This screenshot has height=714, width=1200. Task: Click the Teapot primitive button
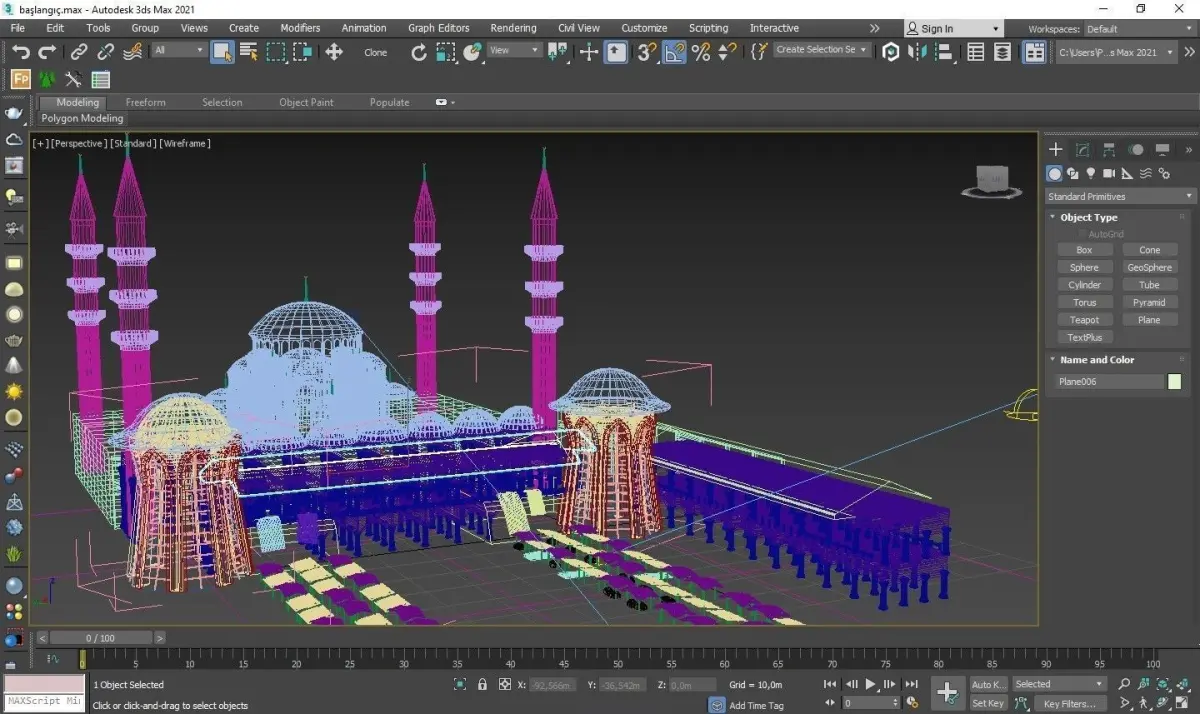pyautogui.click(x=1084, y=320)
